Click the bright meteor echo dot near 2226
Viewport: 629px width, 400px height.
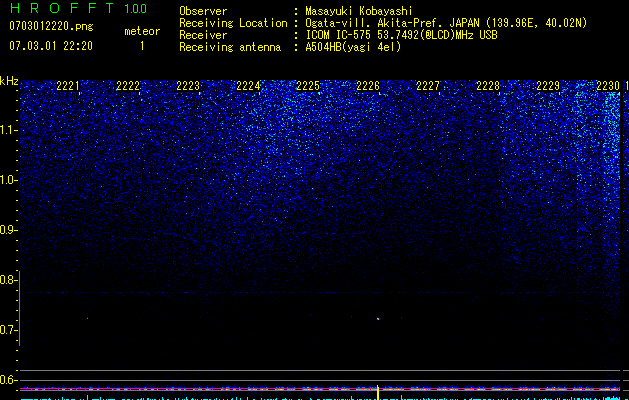[x=378, y=319]
